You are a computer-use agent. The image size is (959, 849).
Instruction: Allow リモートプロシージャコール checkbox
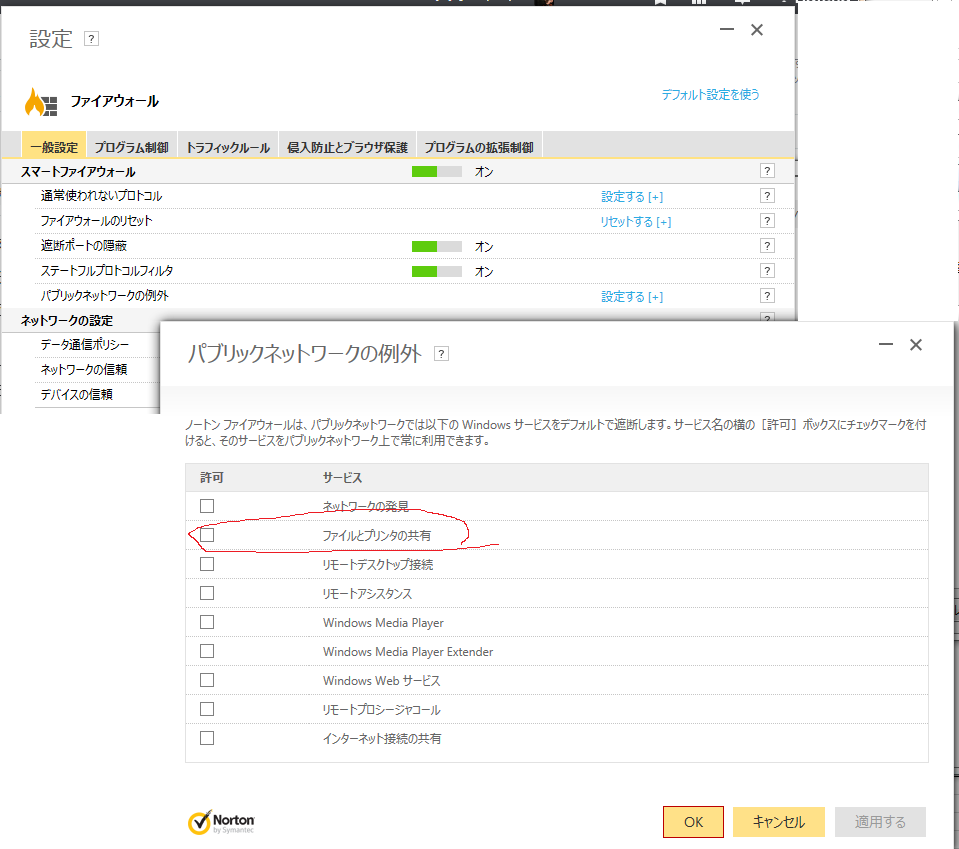pos(207,710)
